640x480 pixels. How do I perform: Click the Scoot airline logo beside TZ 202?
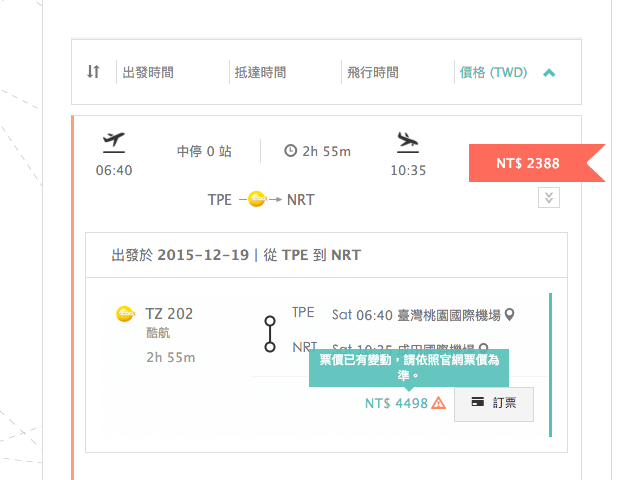click(x=125, y=314)
